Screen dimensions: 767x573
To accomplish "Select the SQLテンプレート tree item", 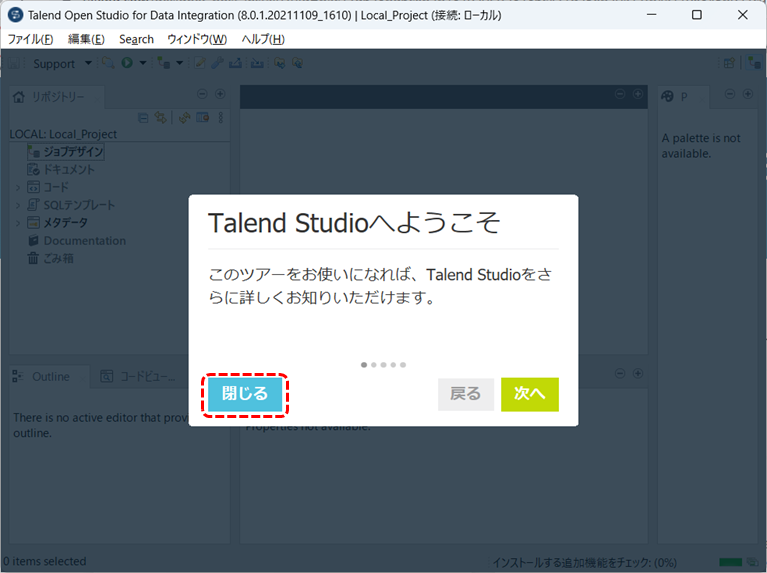I will click(x=71, y=205).
